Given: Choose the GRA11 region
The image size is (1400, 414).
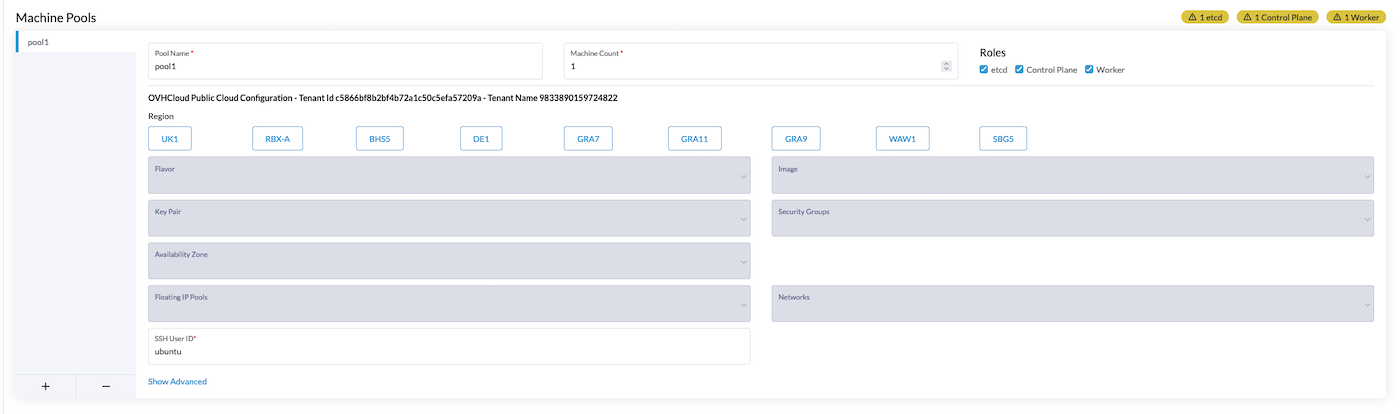Looking at the screenshot, I should click(x=694, y=139).
